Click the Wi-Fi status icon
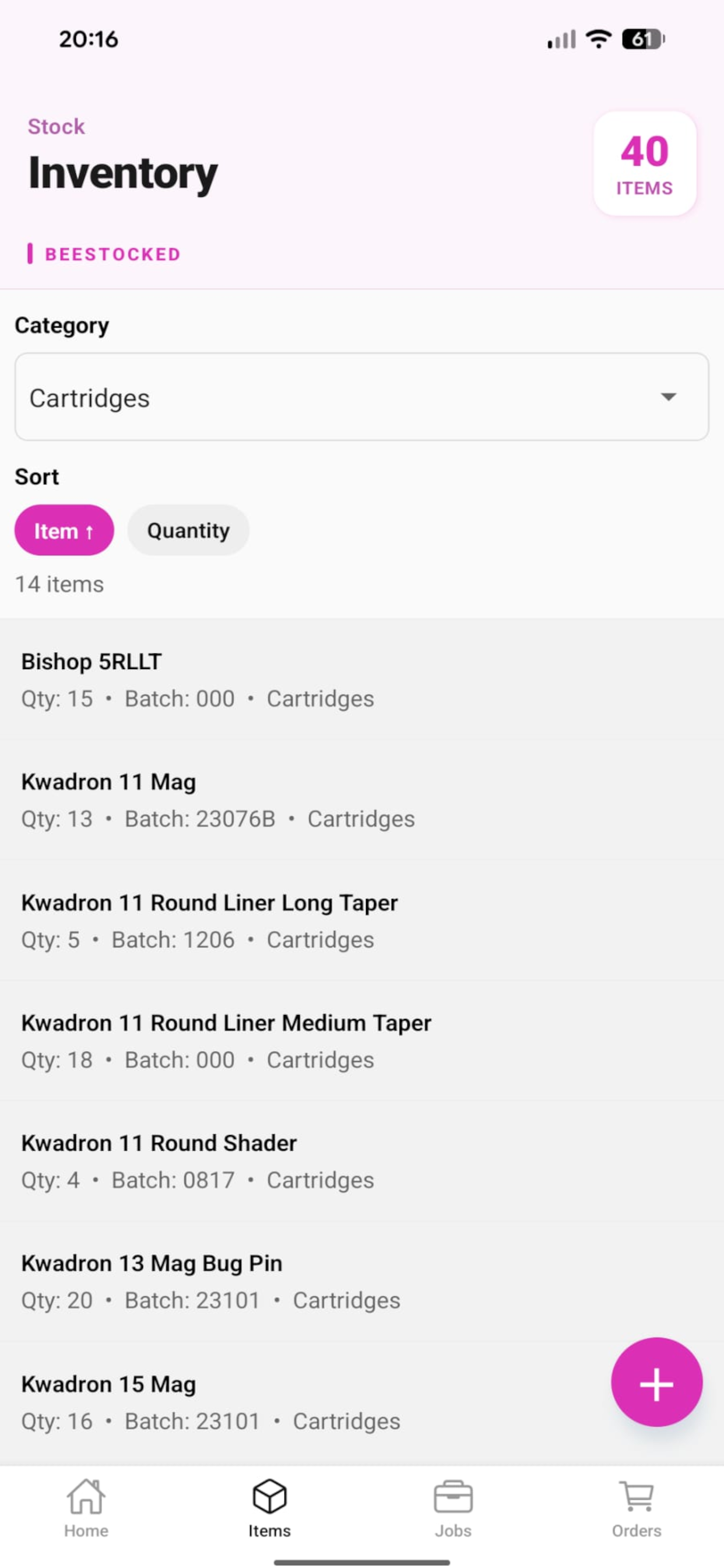This screenshot has height=1568, width=724. pos(597,39)
